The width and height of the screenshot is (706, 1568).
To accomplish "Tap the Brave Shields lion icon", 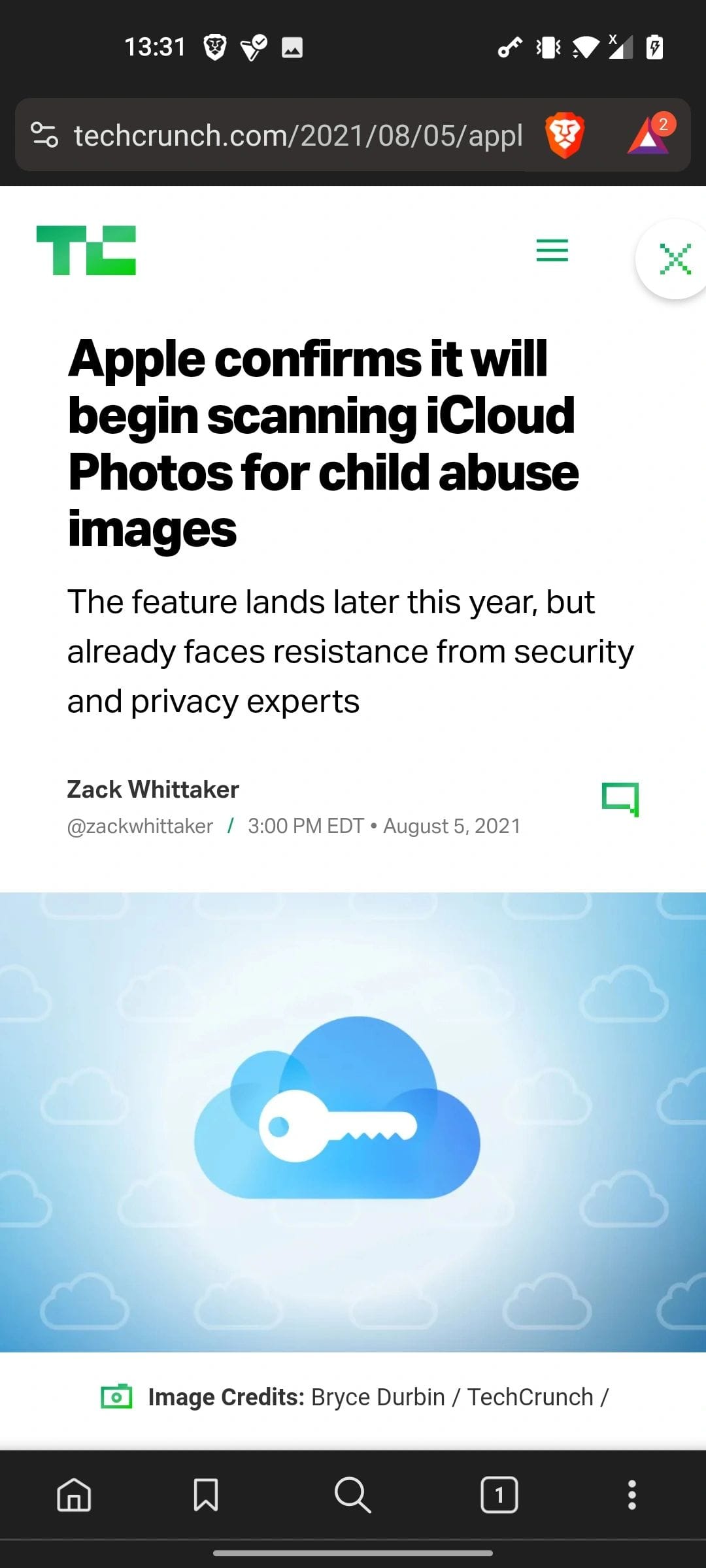I will (x=564, y=135).
